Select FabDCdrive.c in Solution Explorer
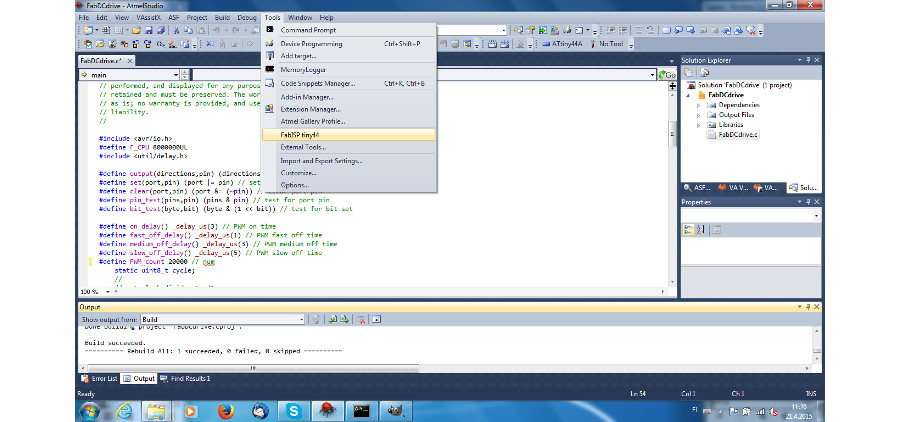The image size is (900, 422). [x=734, y=134]
